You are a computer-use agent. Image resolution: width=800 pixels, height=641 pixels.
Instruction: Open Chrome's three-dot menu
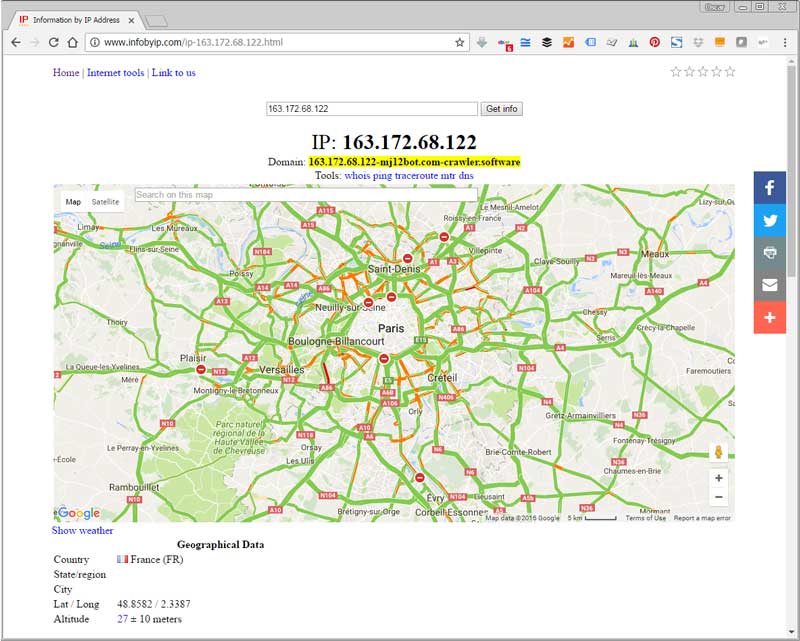point(785,42)
